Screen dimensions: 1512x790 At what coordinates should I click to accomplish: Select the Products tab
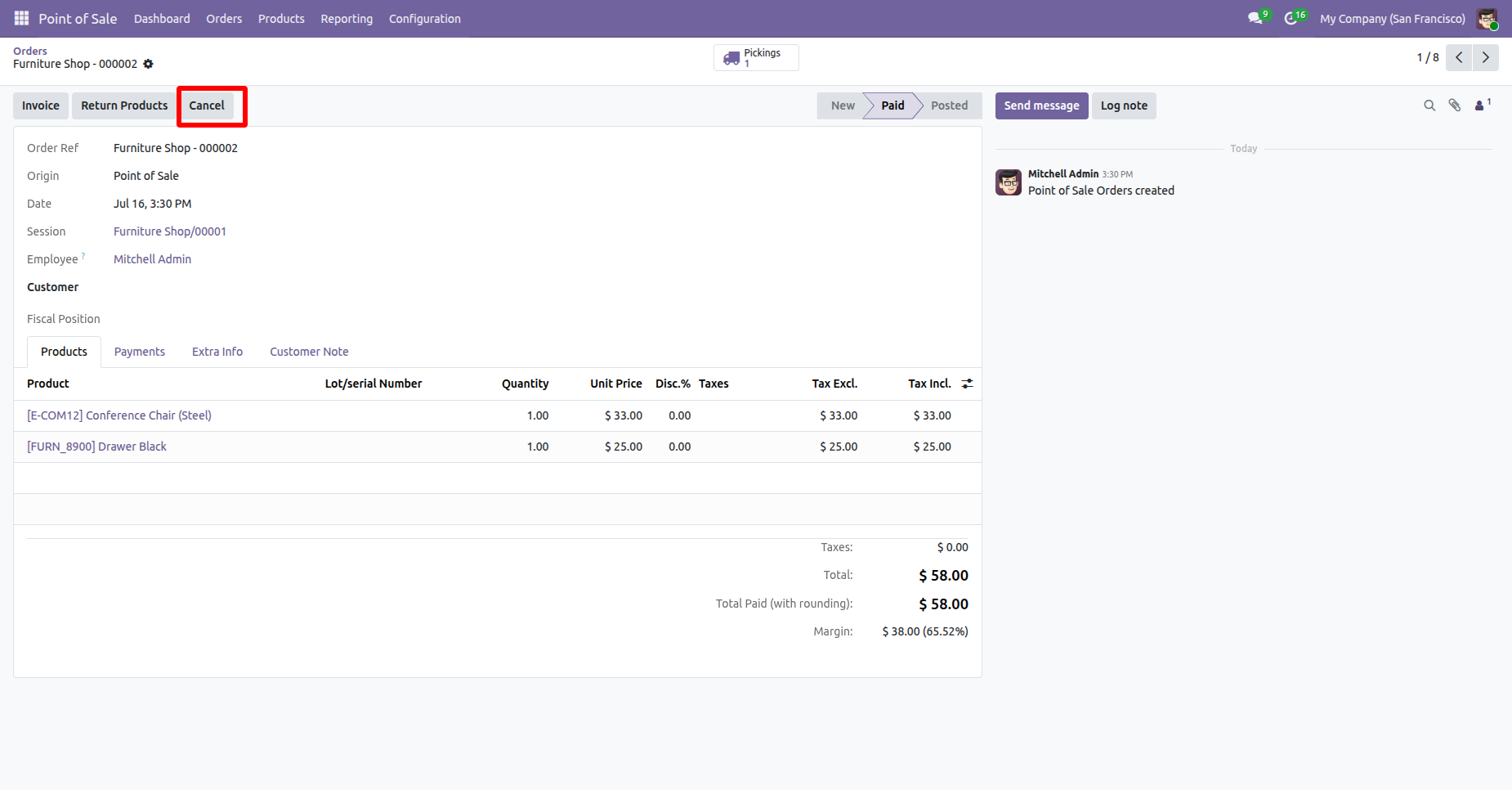(x=64, y=352)
